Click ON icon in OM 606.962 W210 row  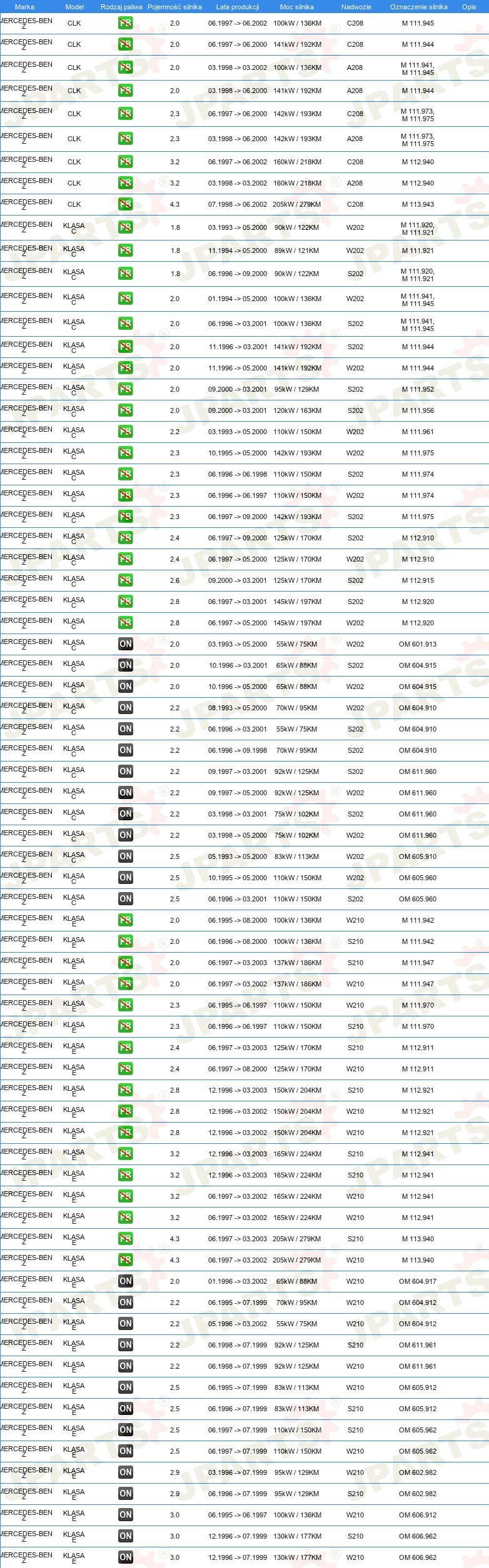tap(126, 1557)
